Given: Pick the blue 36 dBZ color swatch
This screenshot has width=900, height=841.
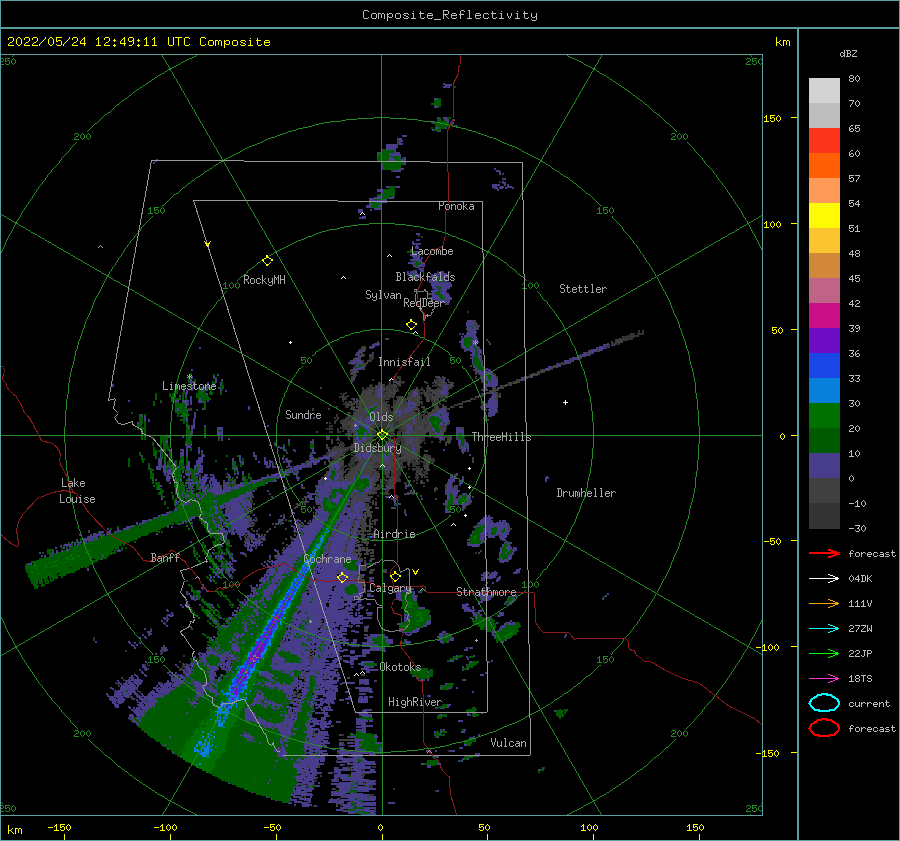Looking at the screenshot, I should point(824,366).
